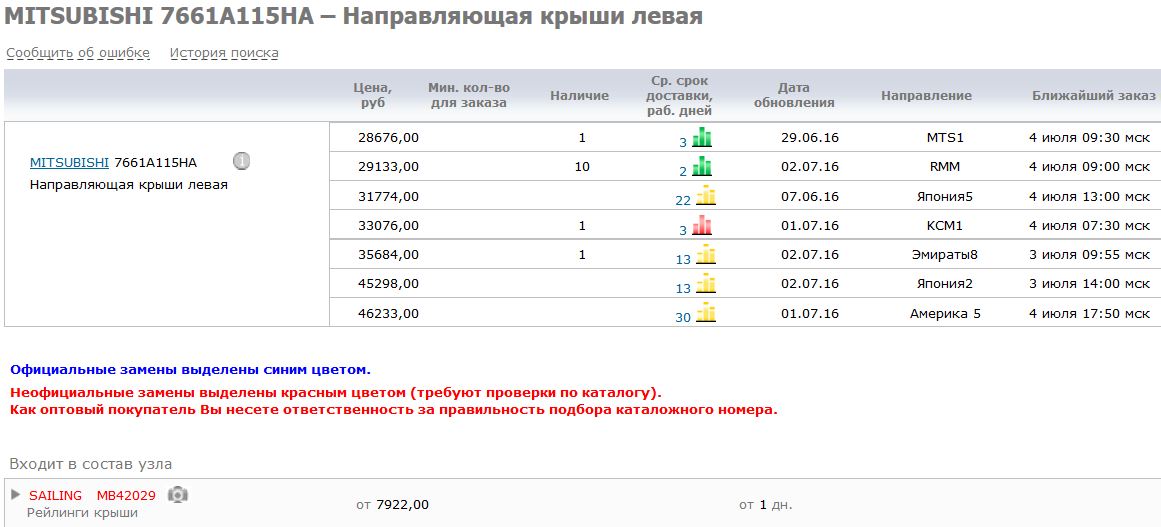Open the SAILING brand link

(56, 495)
